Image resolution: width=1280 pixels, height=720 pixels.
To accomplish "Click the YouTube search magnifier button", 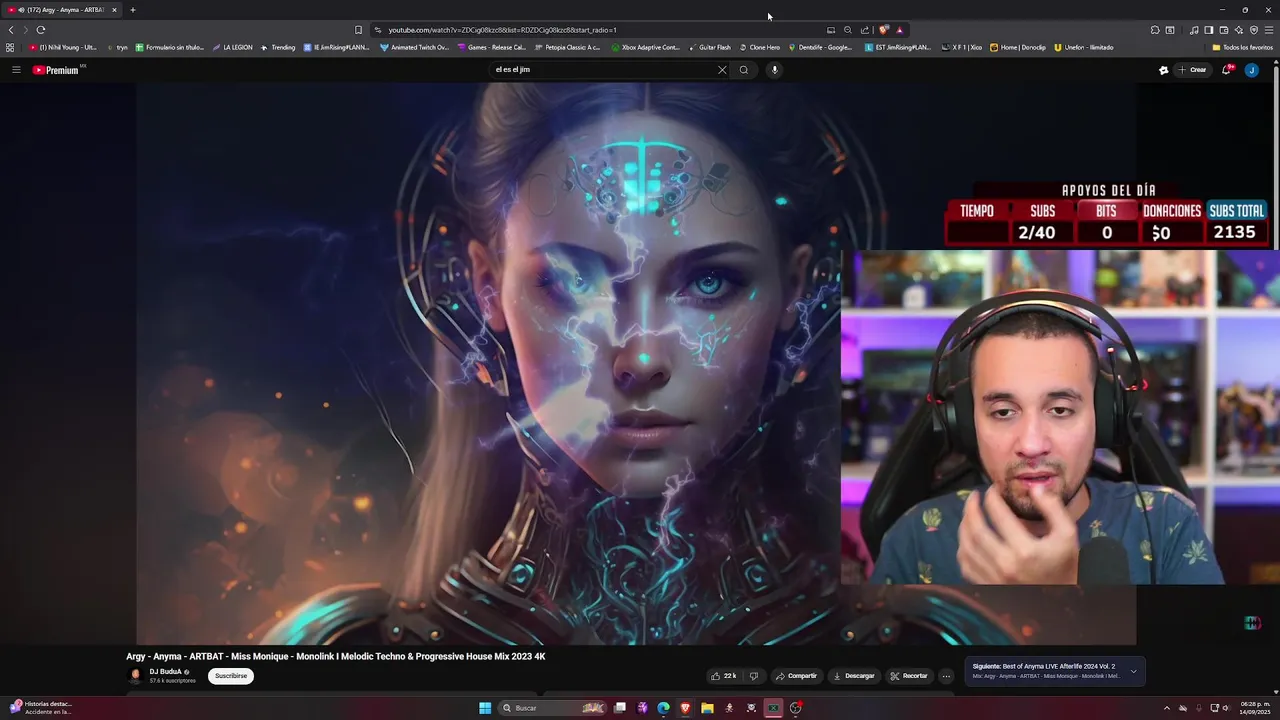I will (x=744, y=70).
